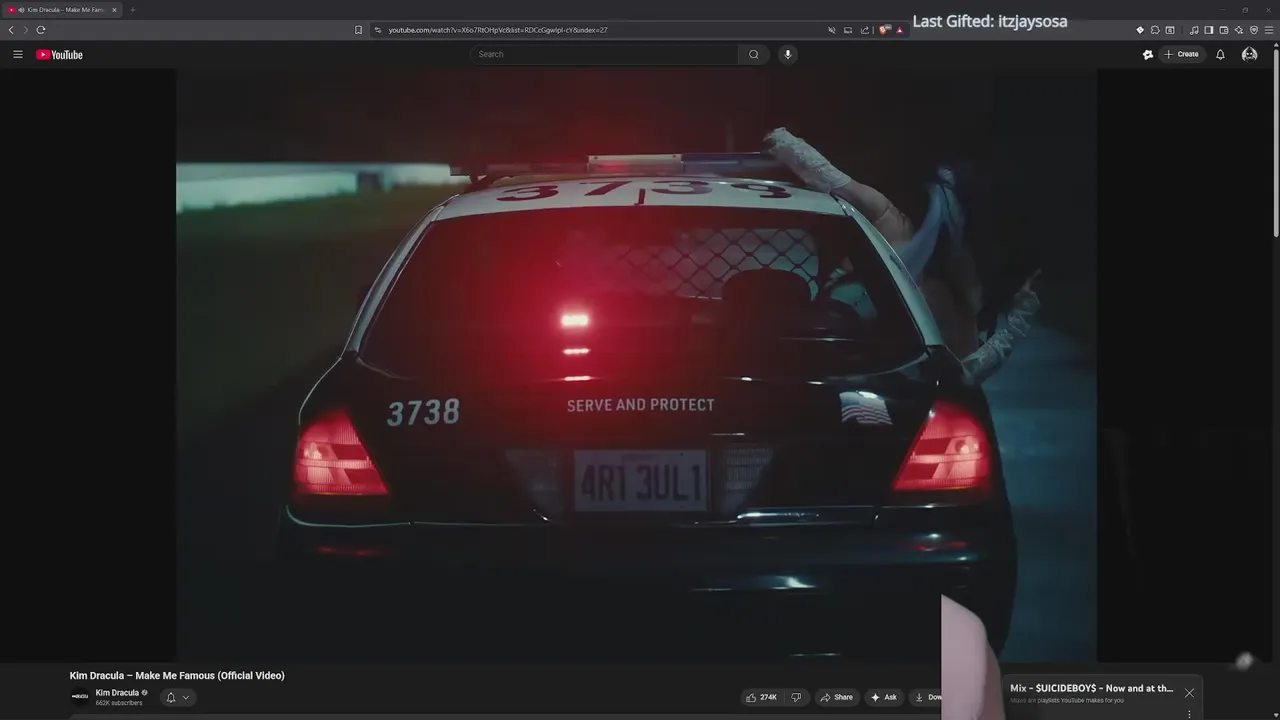Click the URL in the address bar
The width and height of the screenshot is (1280, 720).
(x=498, y=30)
